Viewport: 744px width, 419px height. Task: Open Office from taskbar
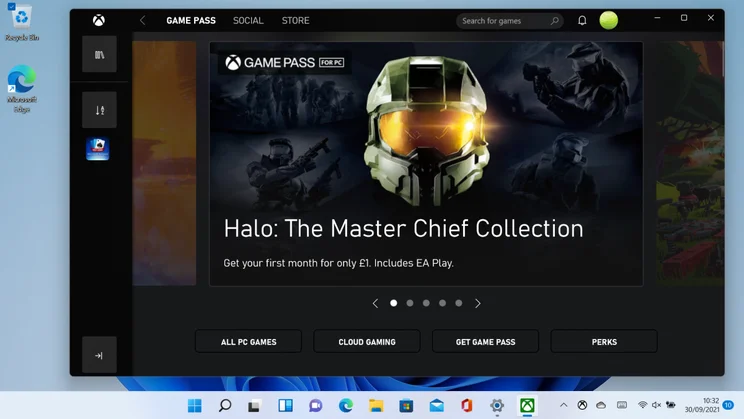(x=467, y=406)
